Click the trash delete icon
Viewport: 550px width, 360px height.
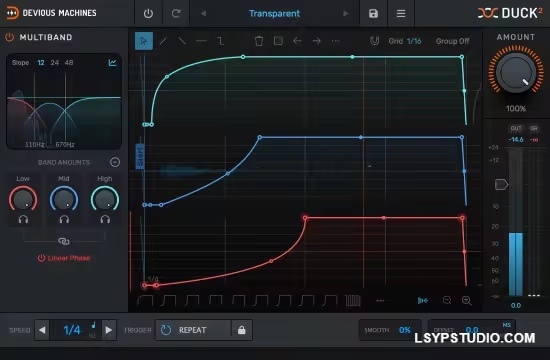click(x=259, y=41)
